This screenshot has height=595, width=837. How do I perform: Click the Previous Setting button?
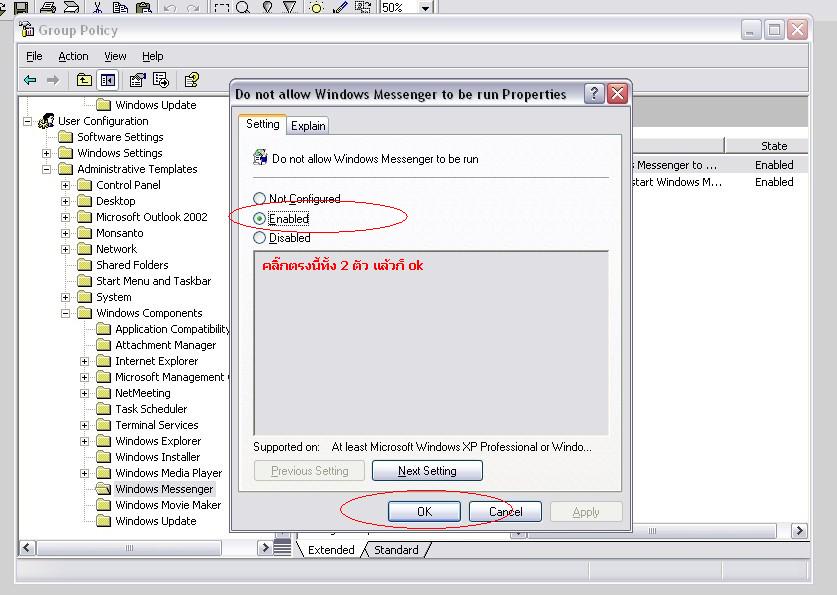coord(310,471)
